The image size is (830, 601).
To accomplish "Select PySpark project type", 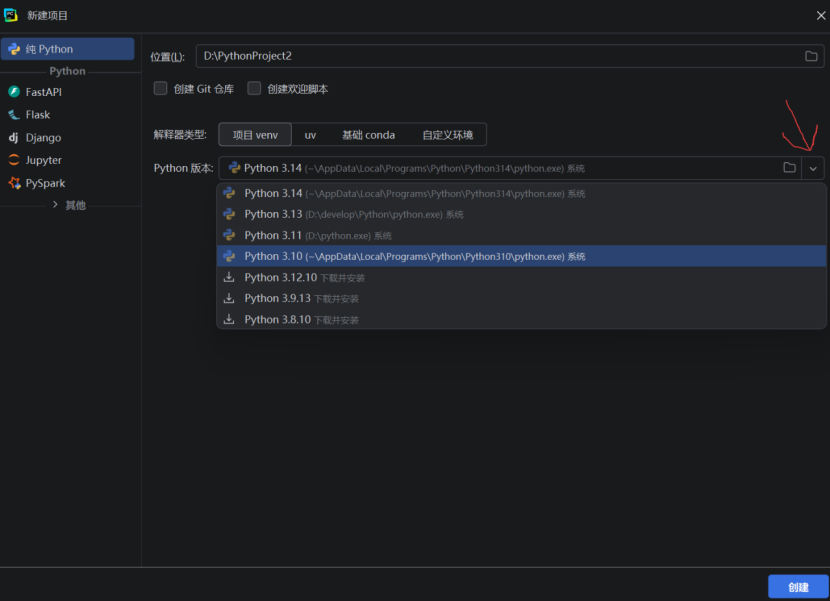I will click(x=67, y=183).
